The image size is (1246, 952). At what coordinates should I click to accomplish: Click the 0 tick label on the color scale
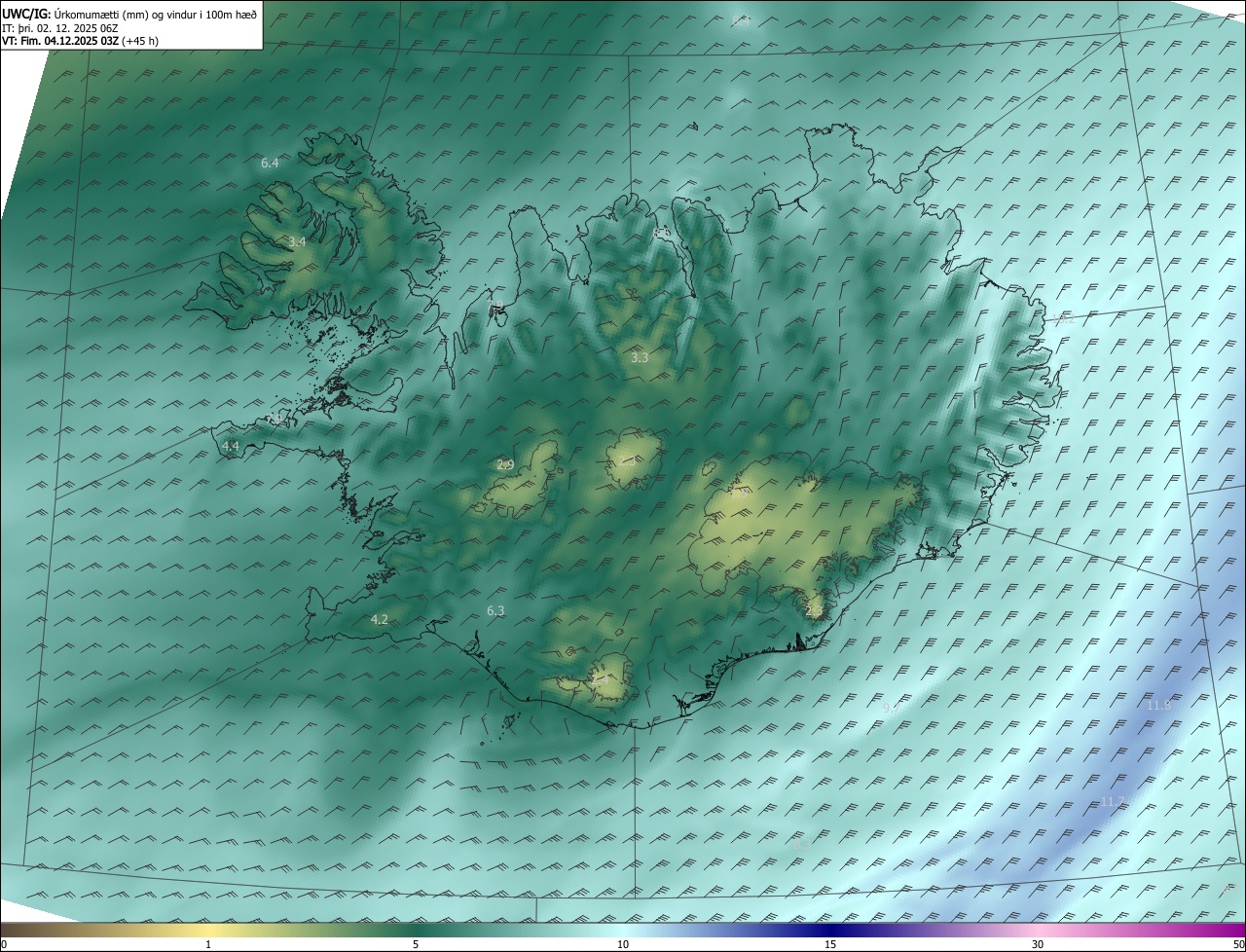[4, 944]
